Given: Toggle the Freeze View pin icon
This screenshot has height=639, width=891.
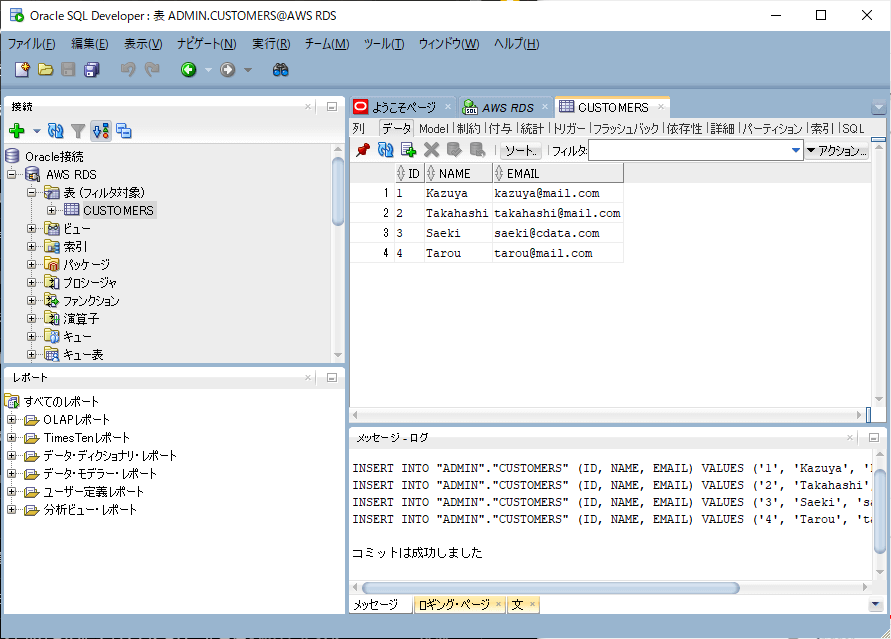Looking at the screenshot, I should point(362,150).
